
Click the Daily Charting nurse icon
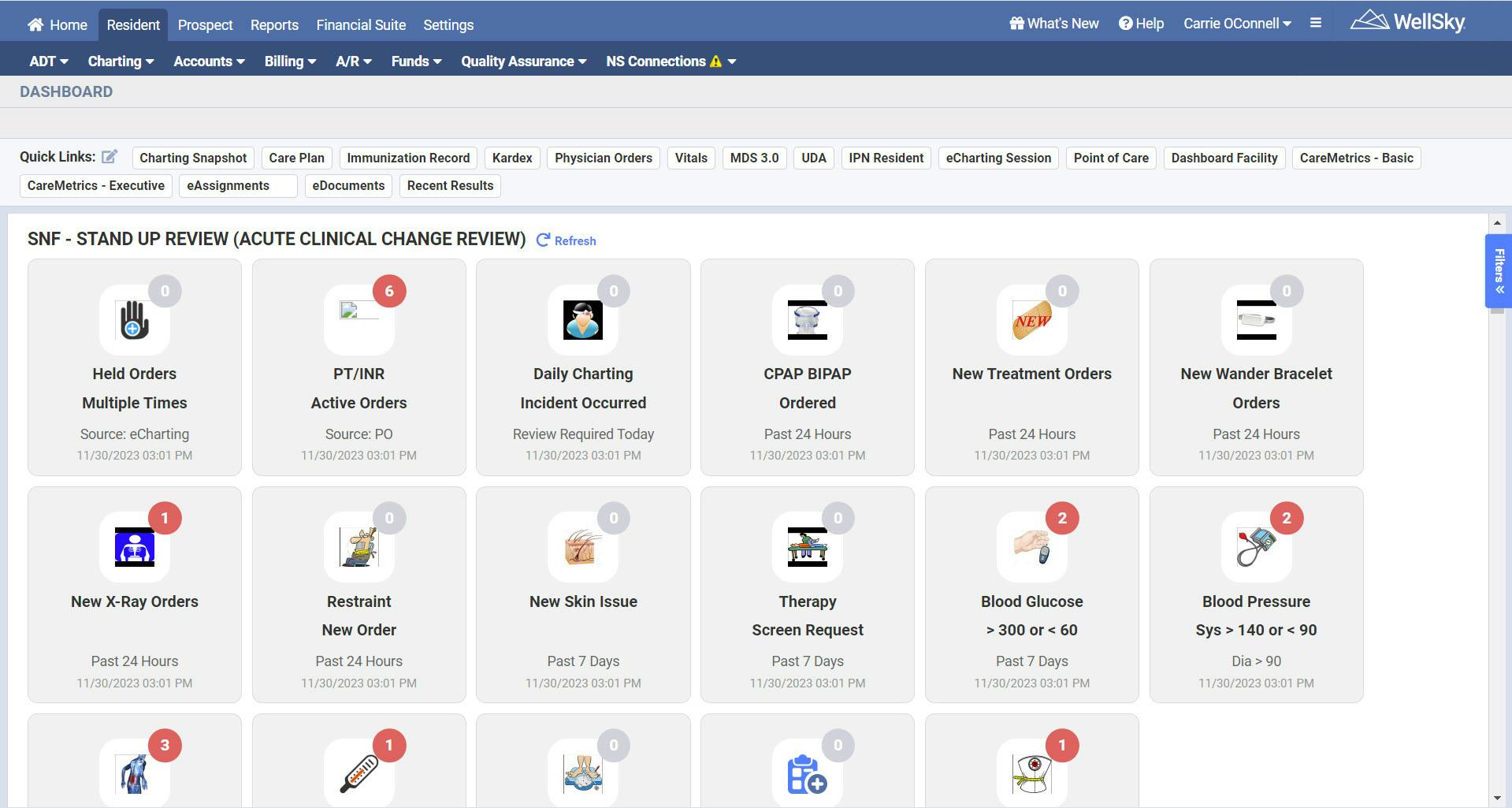tap(582, 322)
